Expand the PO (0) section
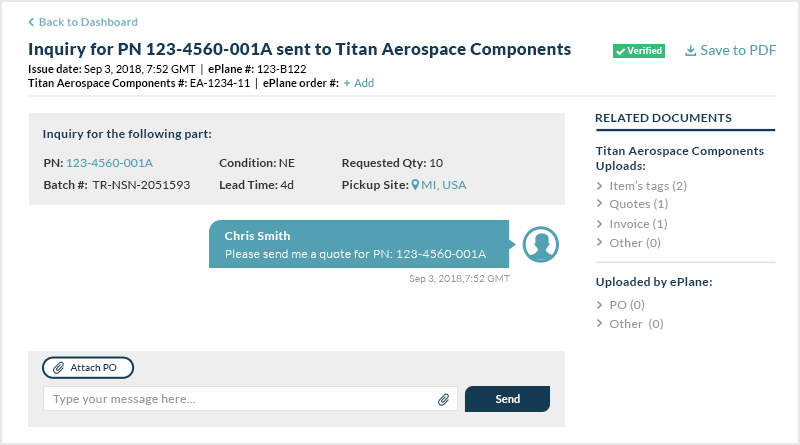Viewport: 800px width, 445px height. (621, 305)
